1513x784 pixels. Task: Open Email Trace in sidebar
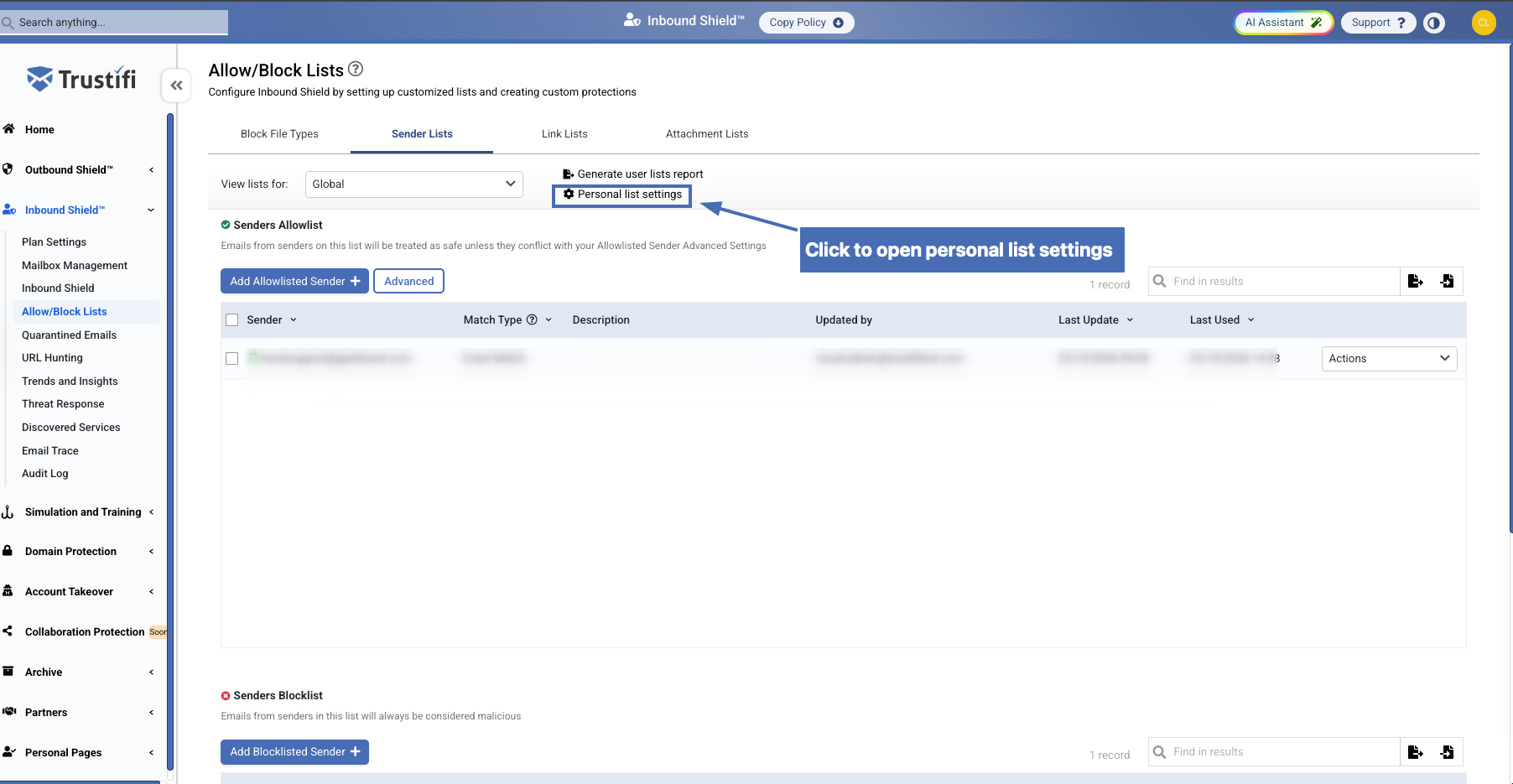coord(49,450)
